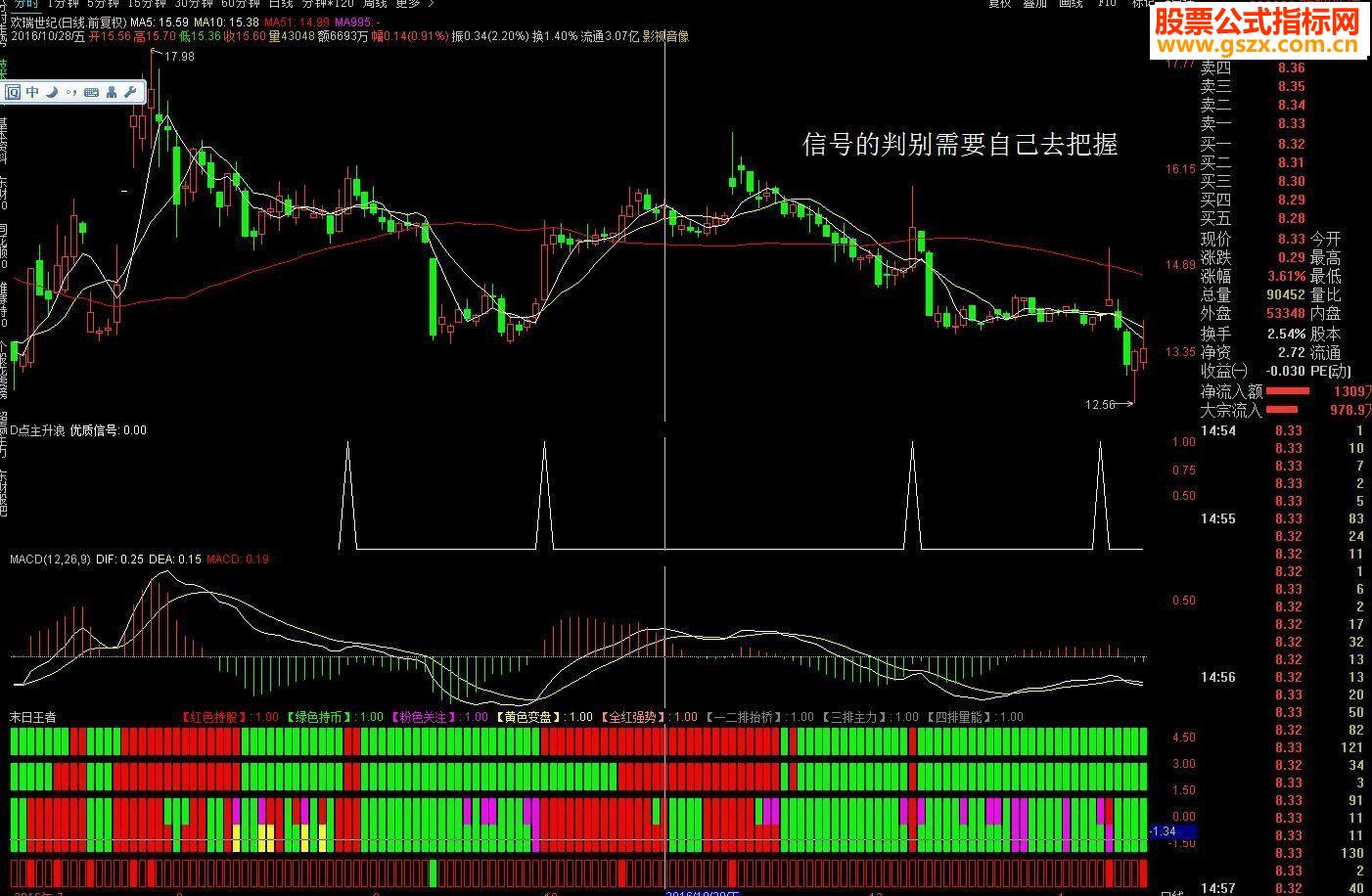Click MA5: 15.59 indicator label
Screen dimensions: 1372x896
click(x=158, y=22)
